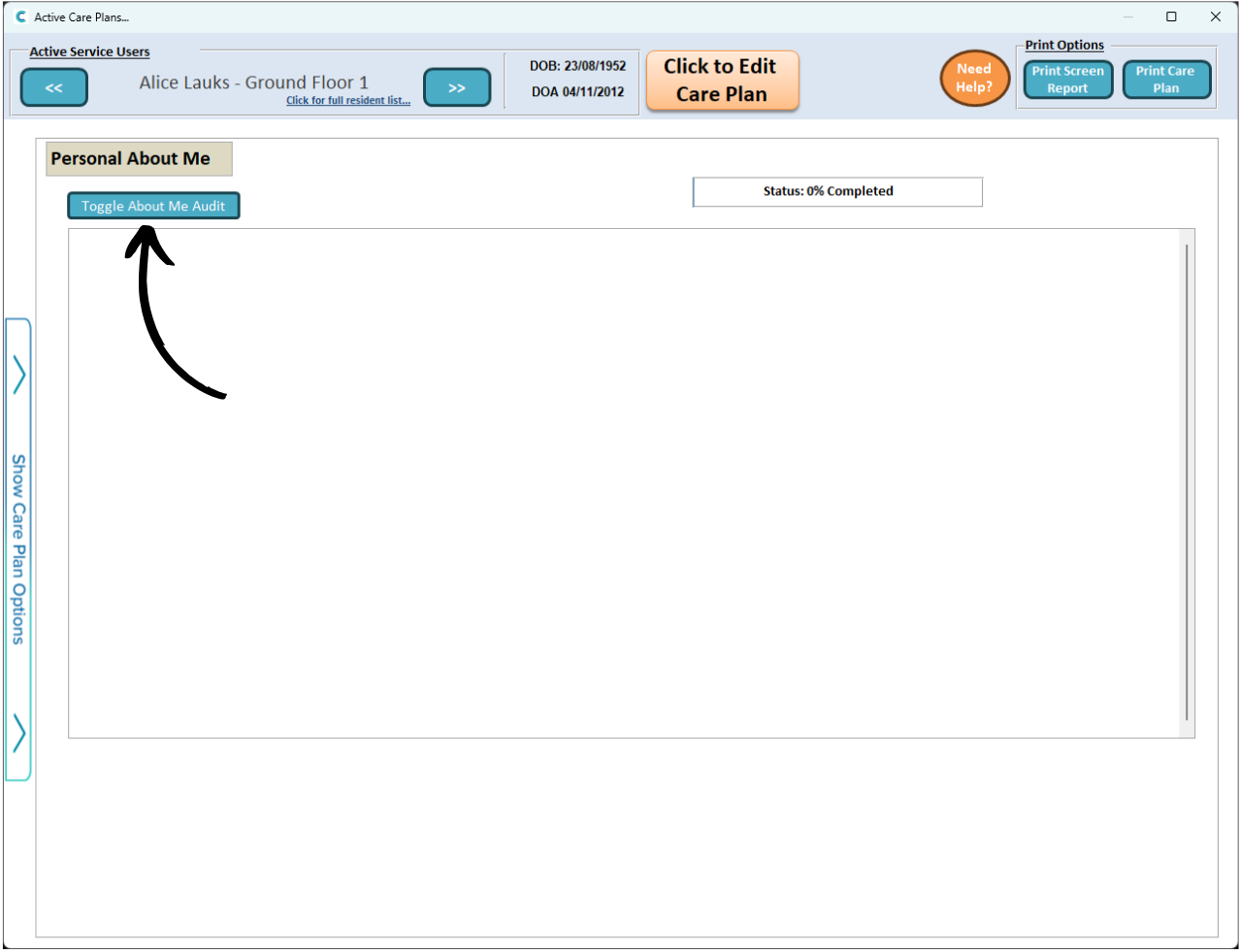Image resolution: width=1240 pixels, height=952 pixels.
Task: Click upper chevron on care plan options tab
Action: 18,375
